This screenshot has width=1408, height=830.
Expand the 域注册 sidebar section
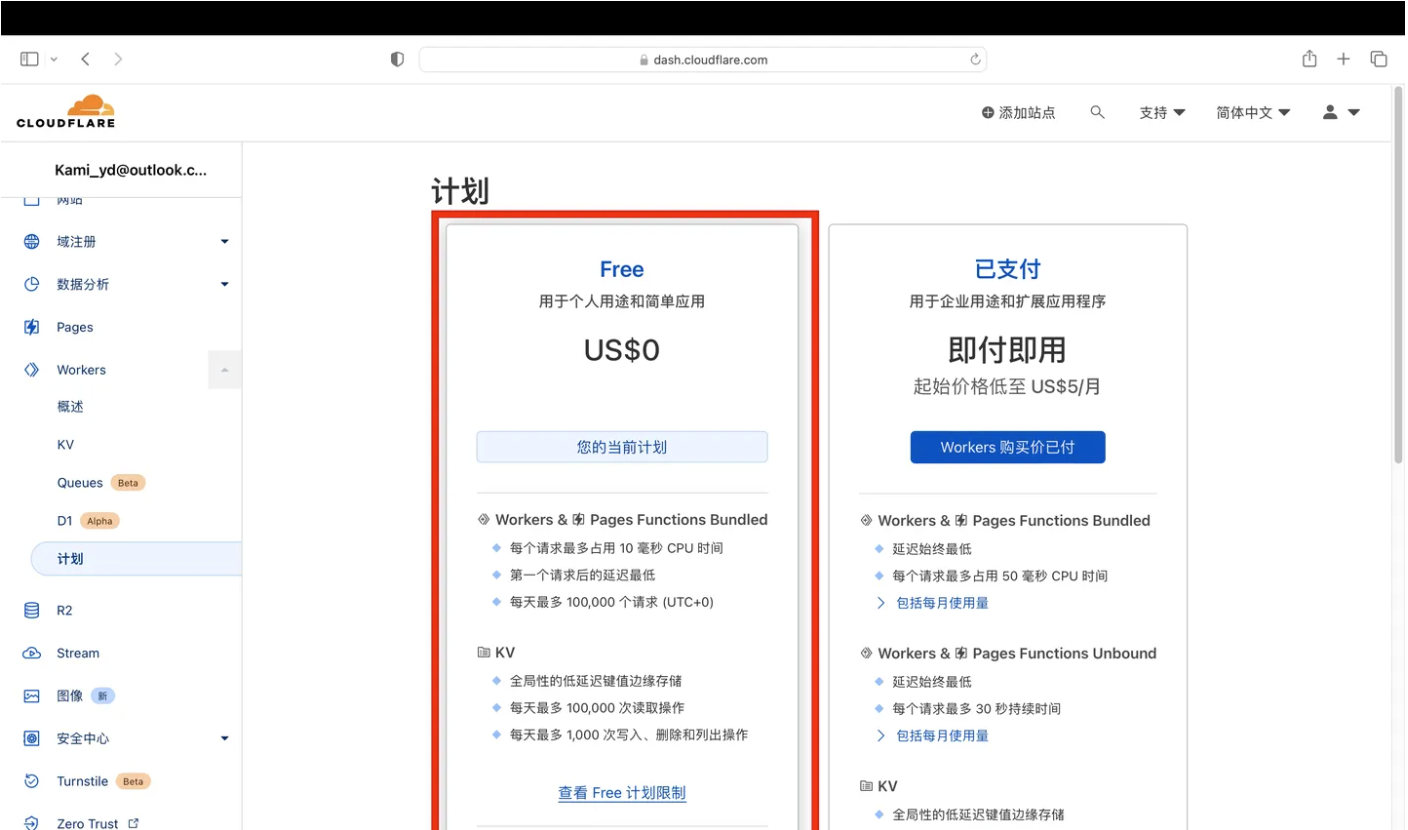coord(224,242)
